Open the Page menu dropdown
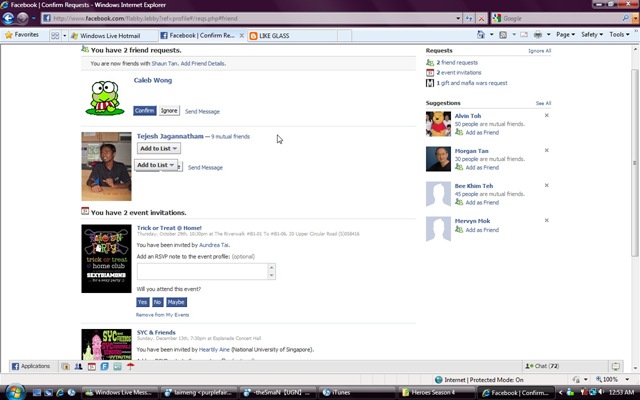The height and width of the screenshot is (400, 640). click(x=565, y=35)
